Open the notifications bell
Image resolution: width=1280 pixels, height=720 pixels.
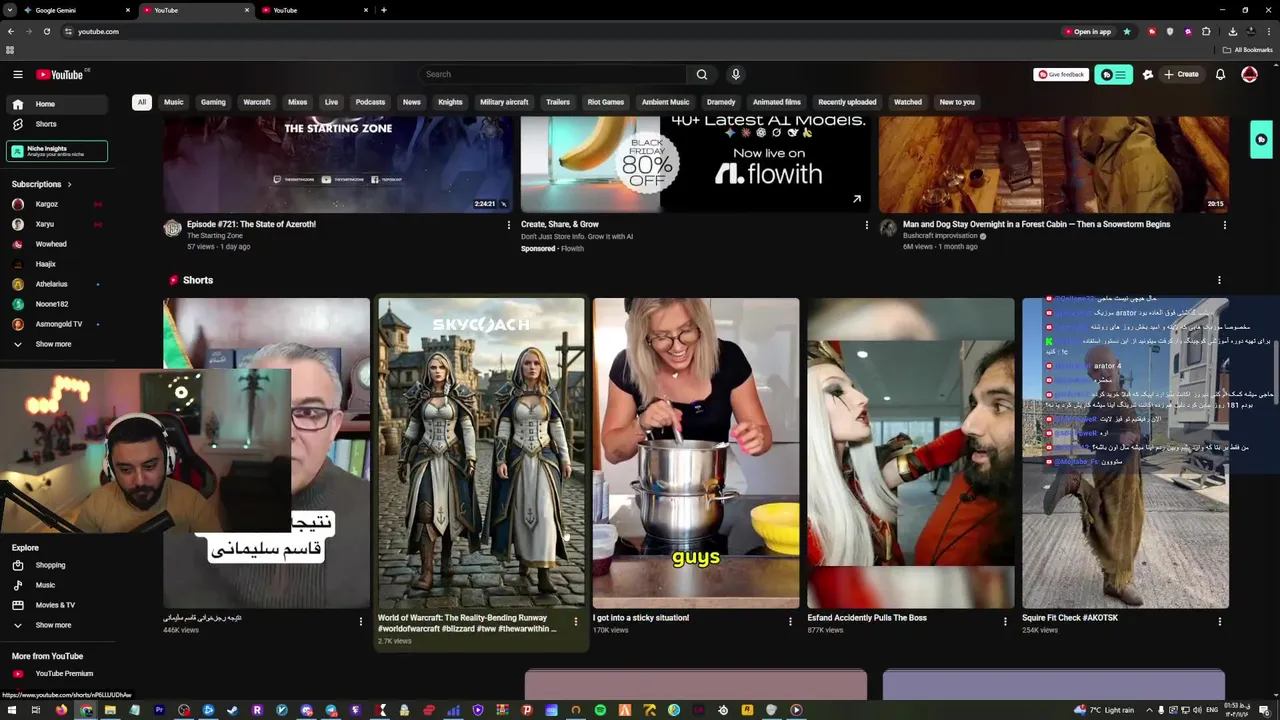pos(1220,74)
